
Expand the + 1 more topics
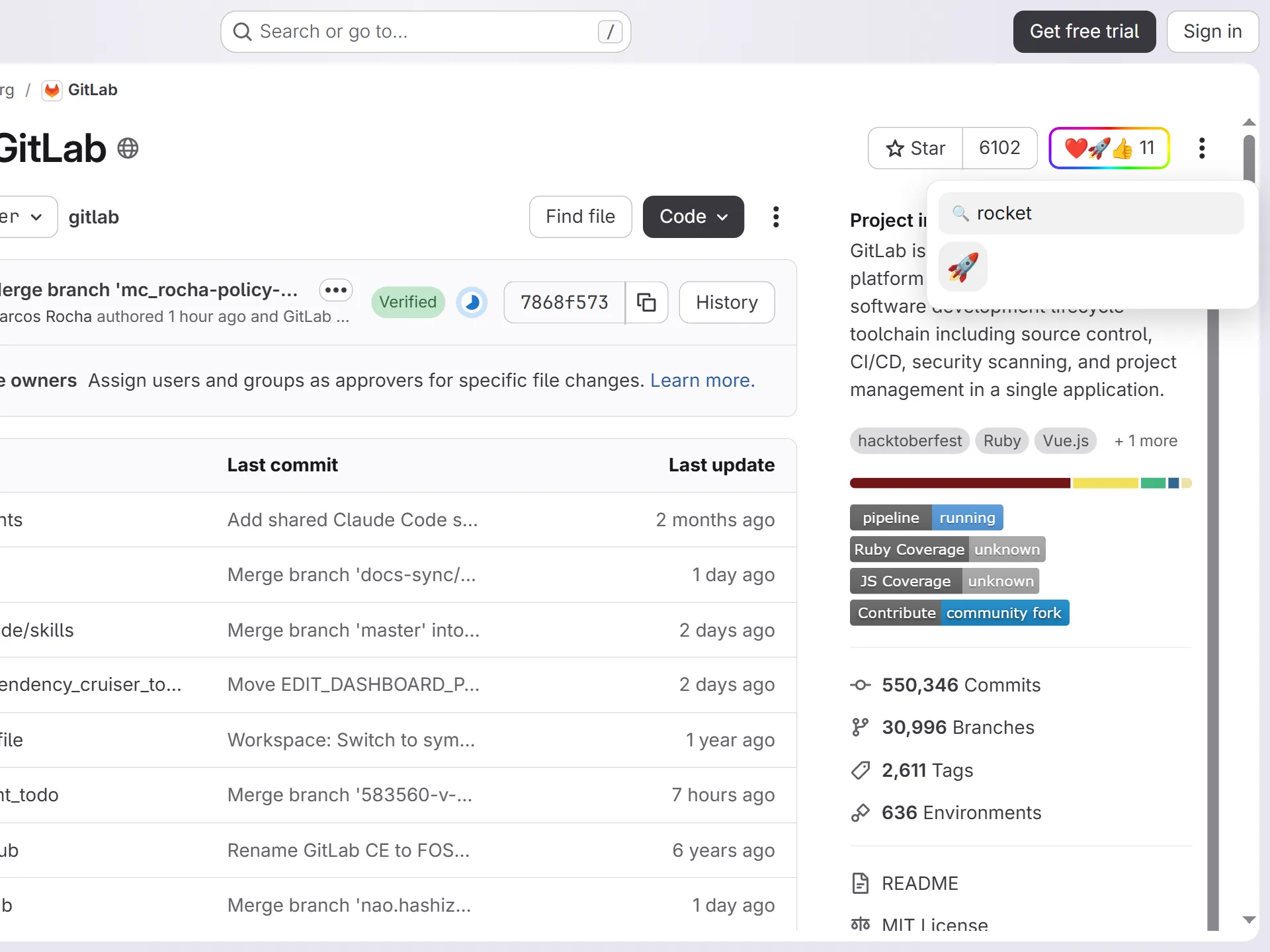[1146, 441]
